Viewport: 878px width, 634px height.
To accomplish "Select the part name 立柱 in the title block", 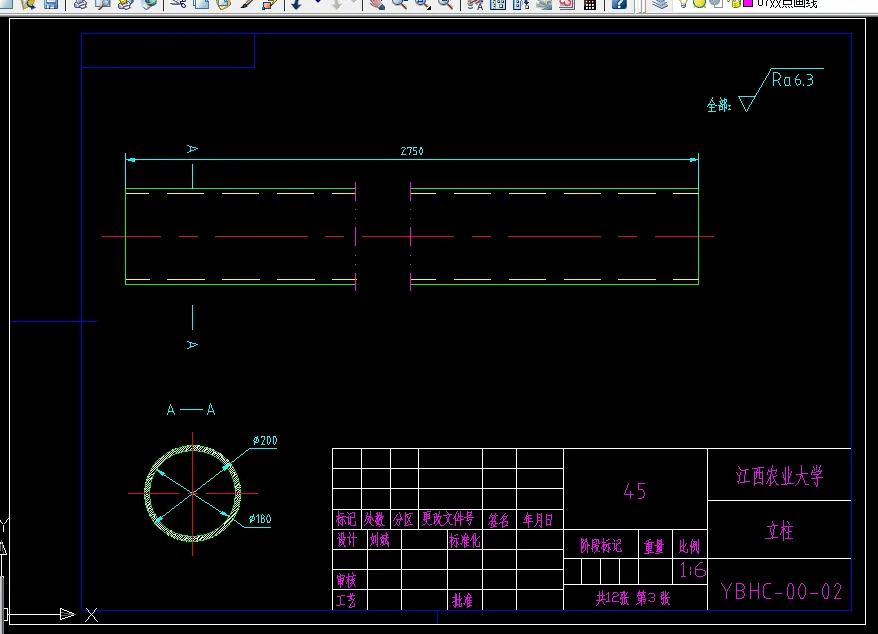I will [779, 530].
